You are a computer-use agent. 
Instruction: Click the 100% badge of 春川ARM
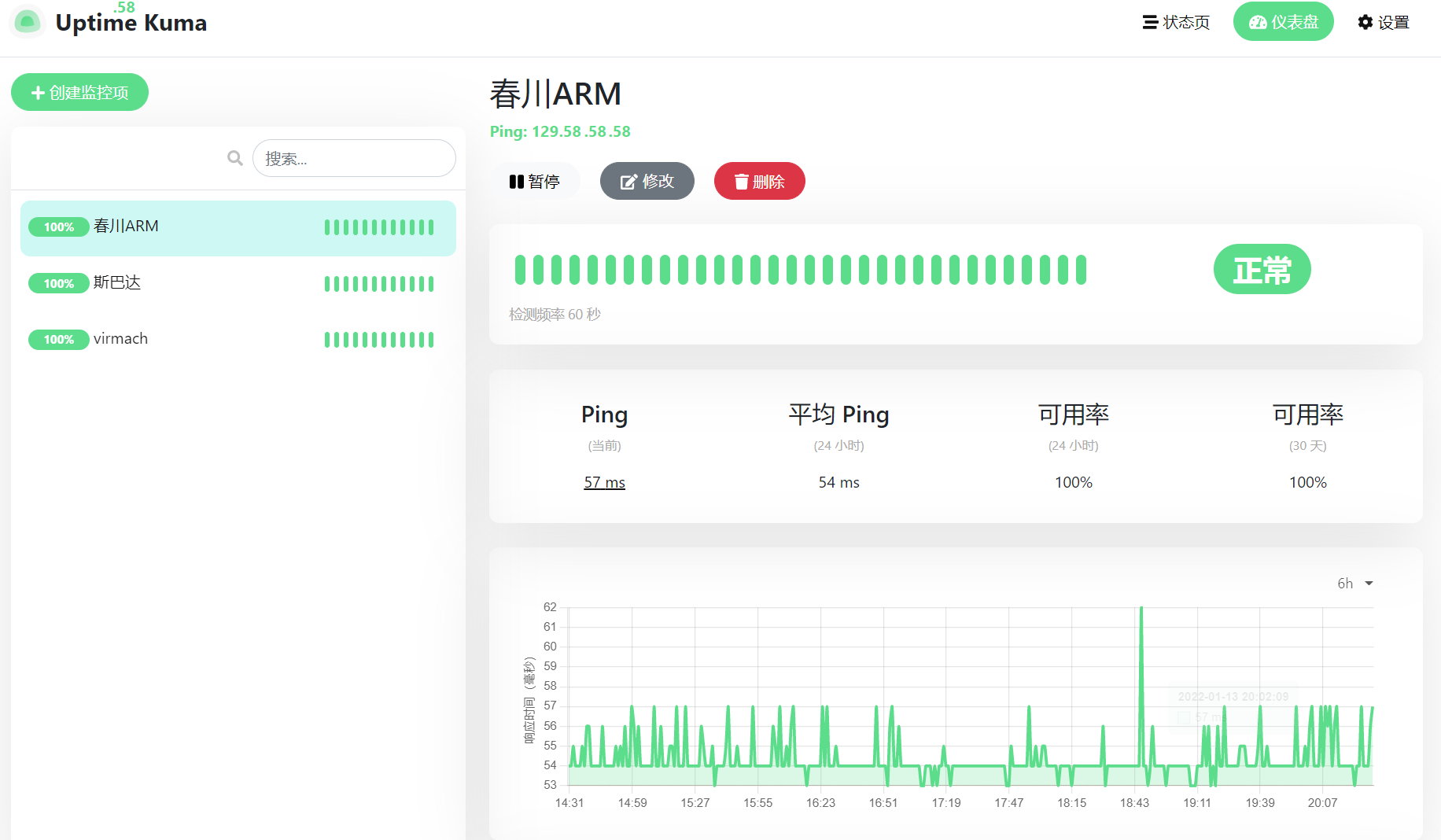tap(59, 227)
